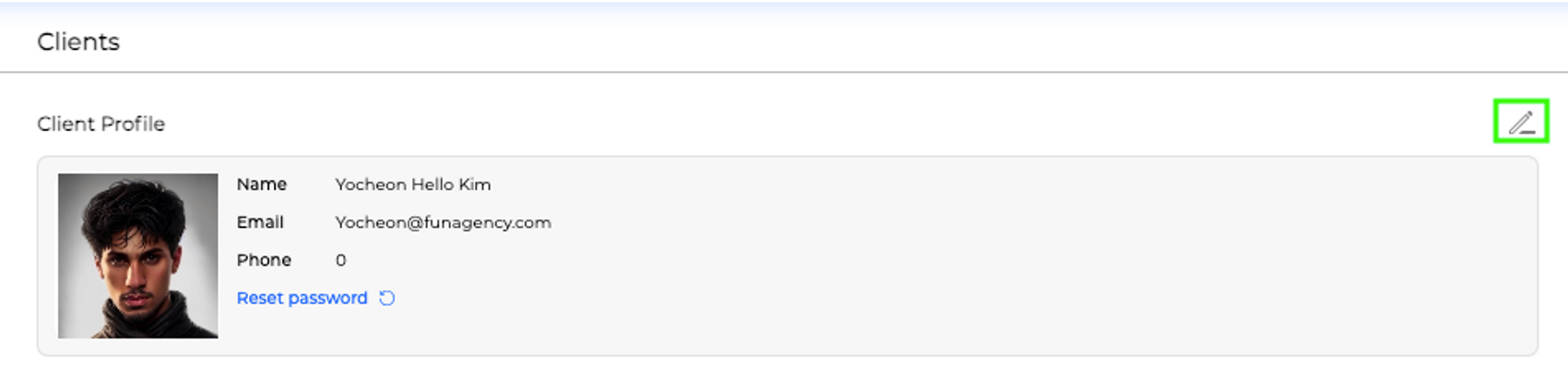The image size is (1568, 392).
Task: Click the Reset password link
Action: tap(302, 298)
